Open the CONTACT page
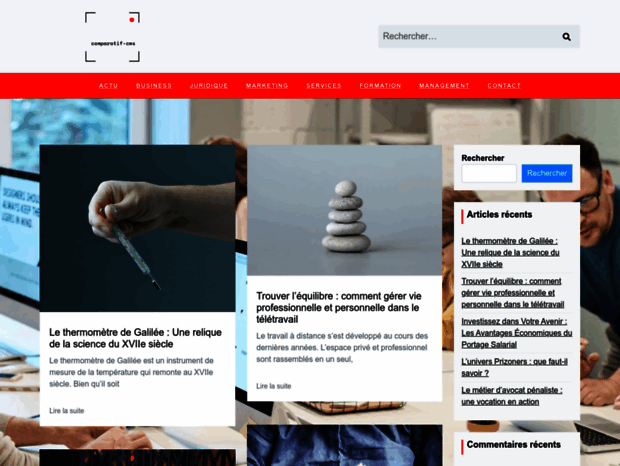 point(504,86)
